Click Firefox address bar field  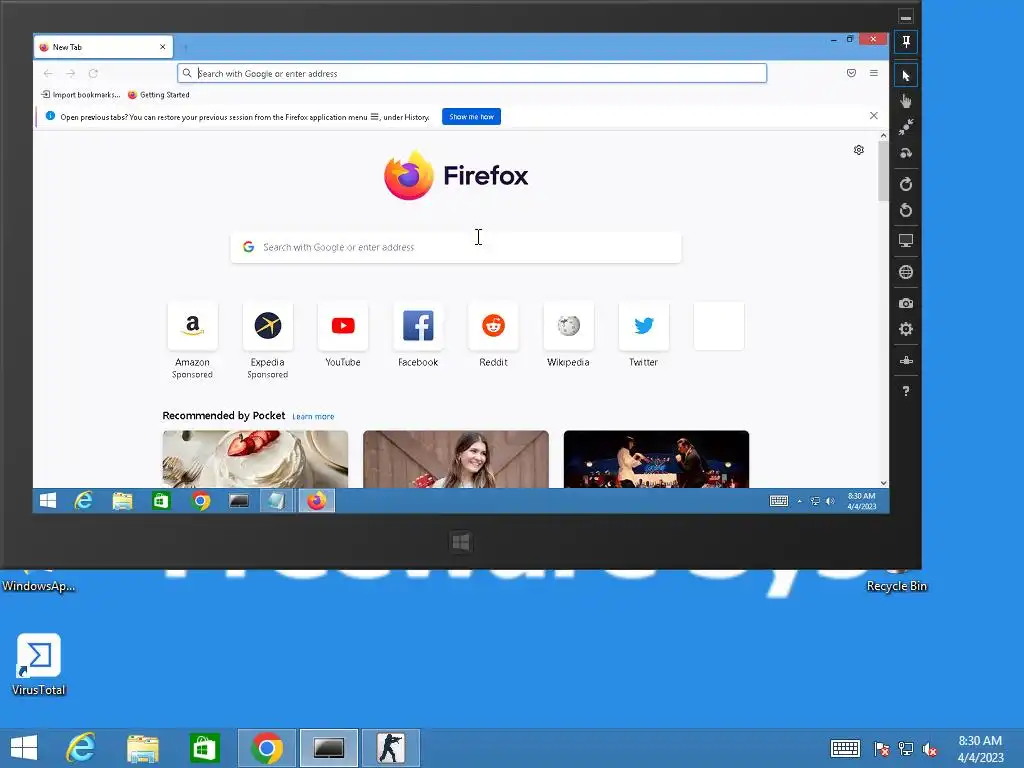pyautogui.click(x=472, y=73)
